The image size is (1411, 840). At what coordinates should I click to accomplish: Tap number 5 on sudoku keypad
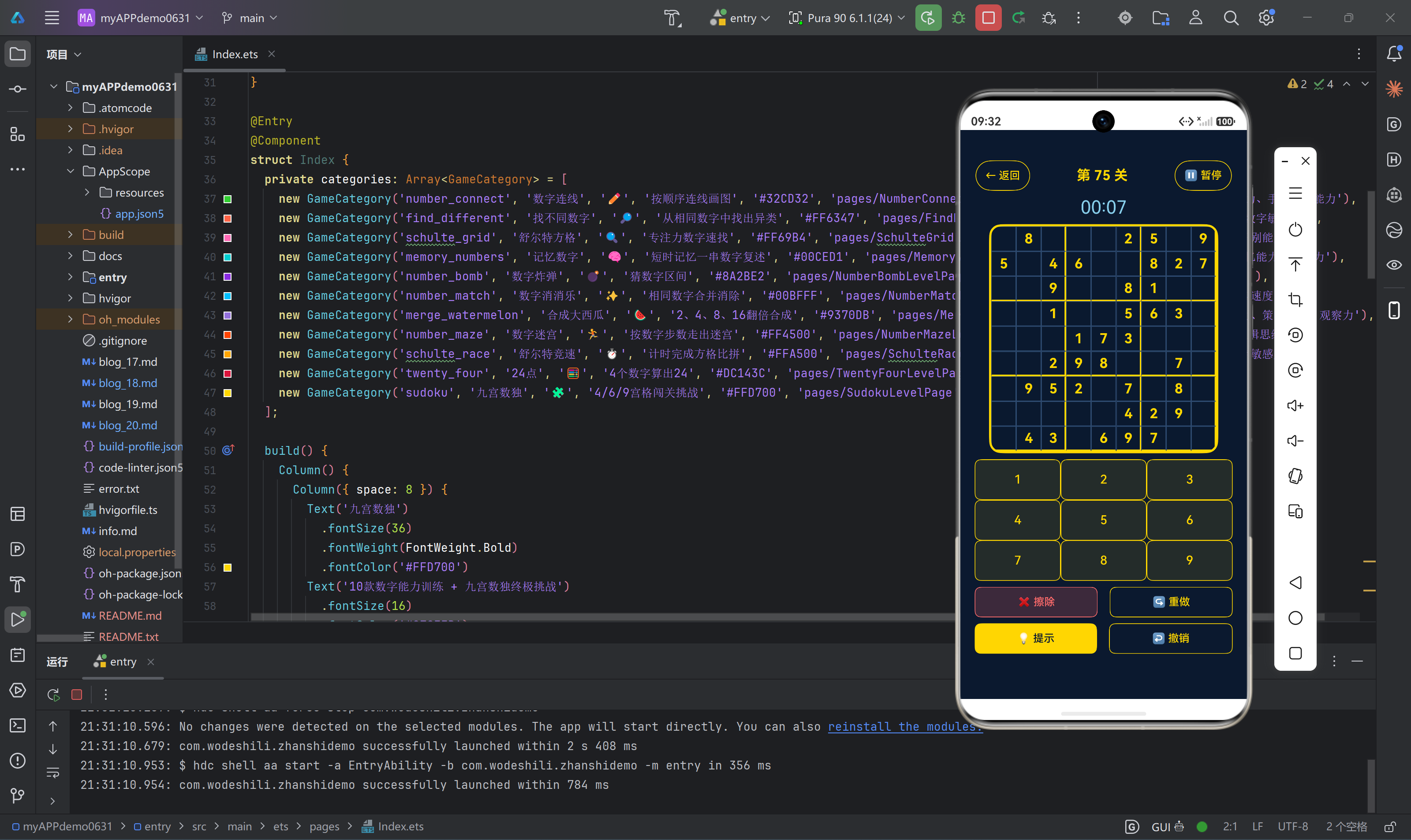click(1103, 520)
